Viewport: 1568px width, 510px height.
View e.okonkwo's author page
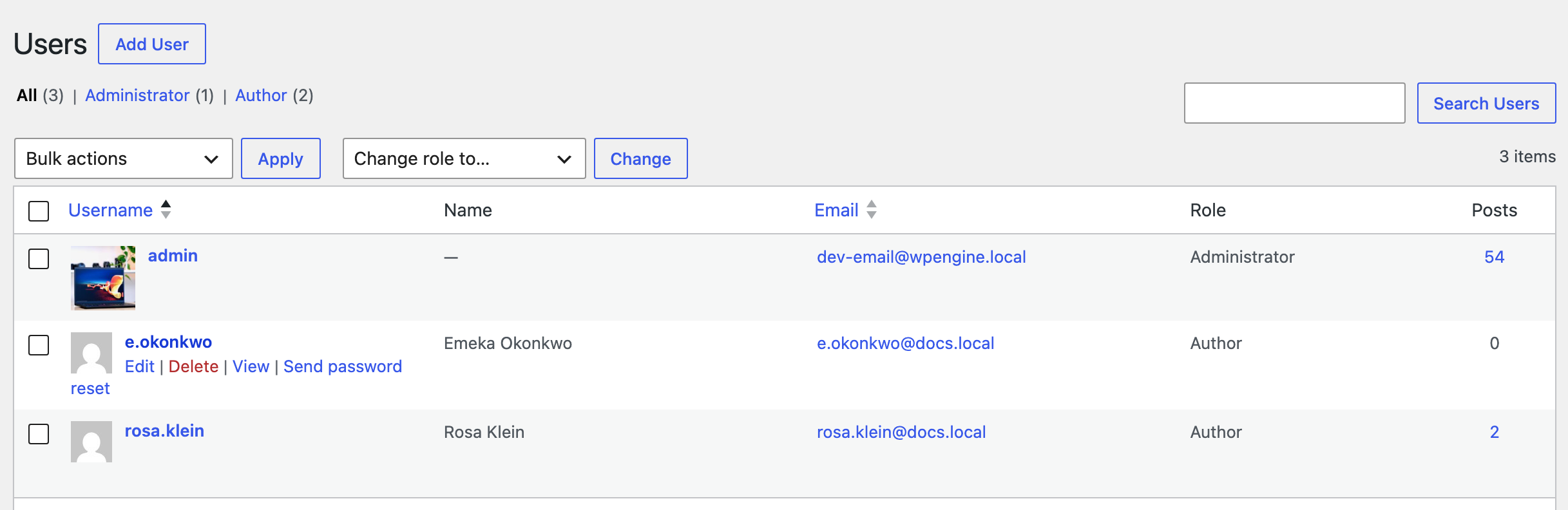(x=251, y=366)
